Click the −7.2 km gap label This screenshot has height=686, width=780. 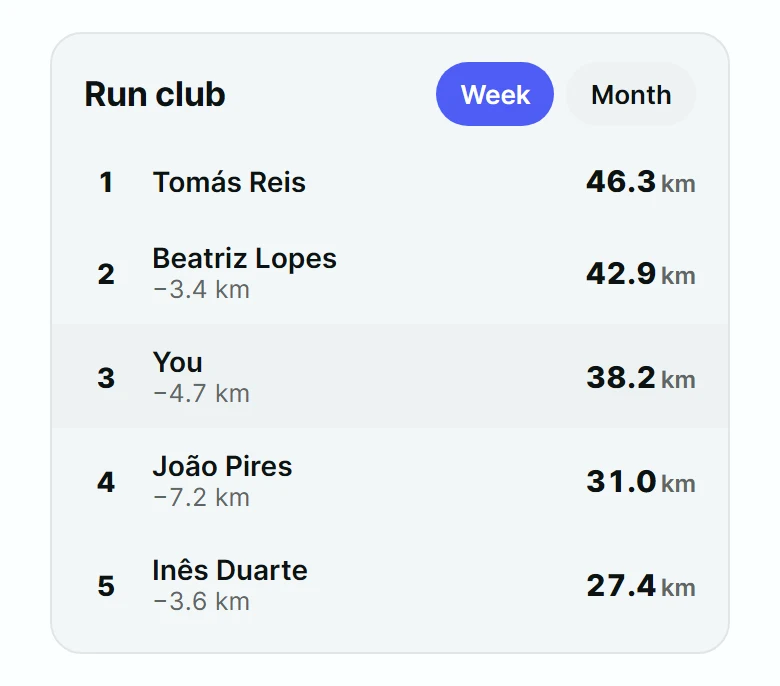(x=201, y=497)
